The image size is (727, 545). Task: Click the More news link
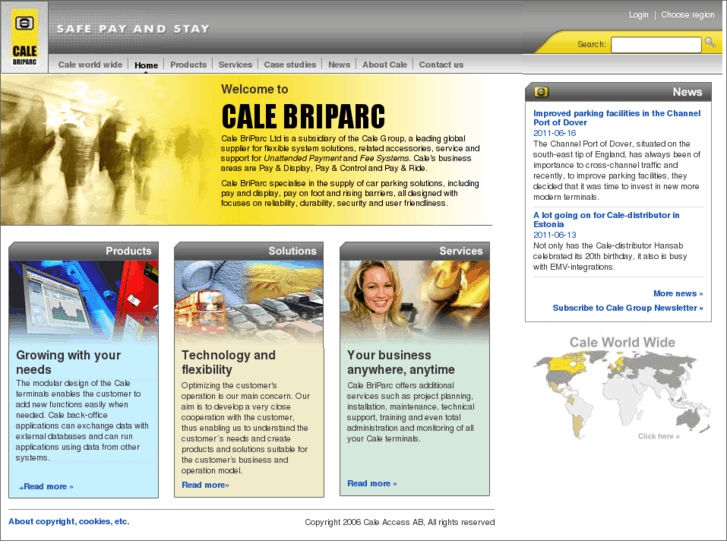coord(678,294)
